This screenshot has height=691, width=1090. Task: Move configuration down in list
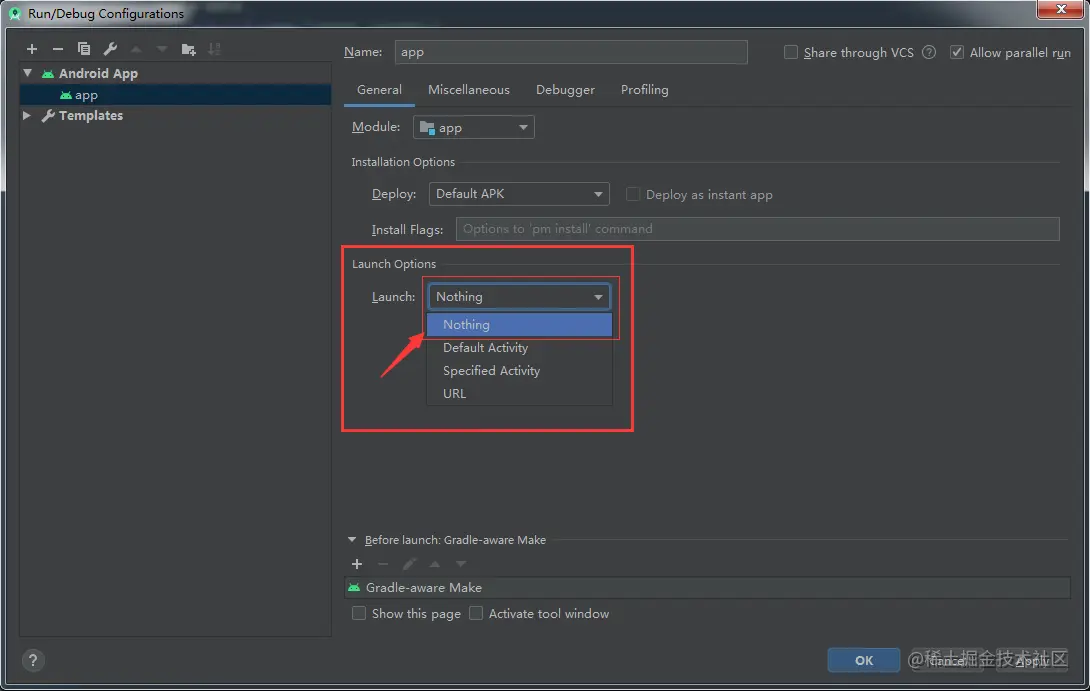click(162, 49)
